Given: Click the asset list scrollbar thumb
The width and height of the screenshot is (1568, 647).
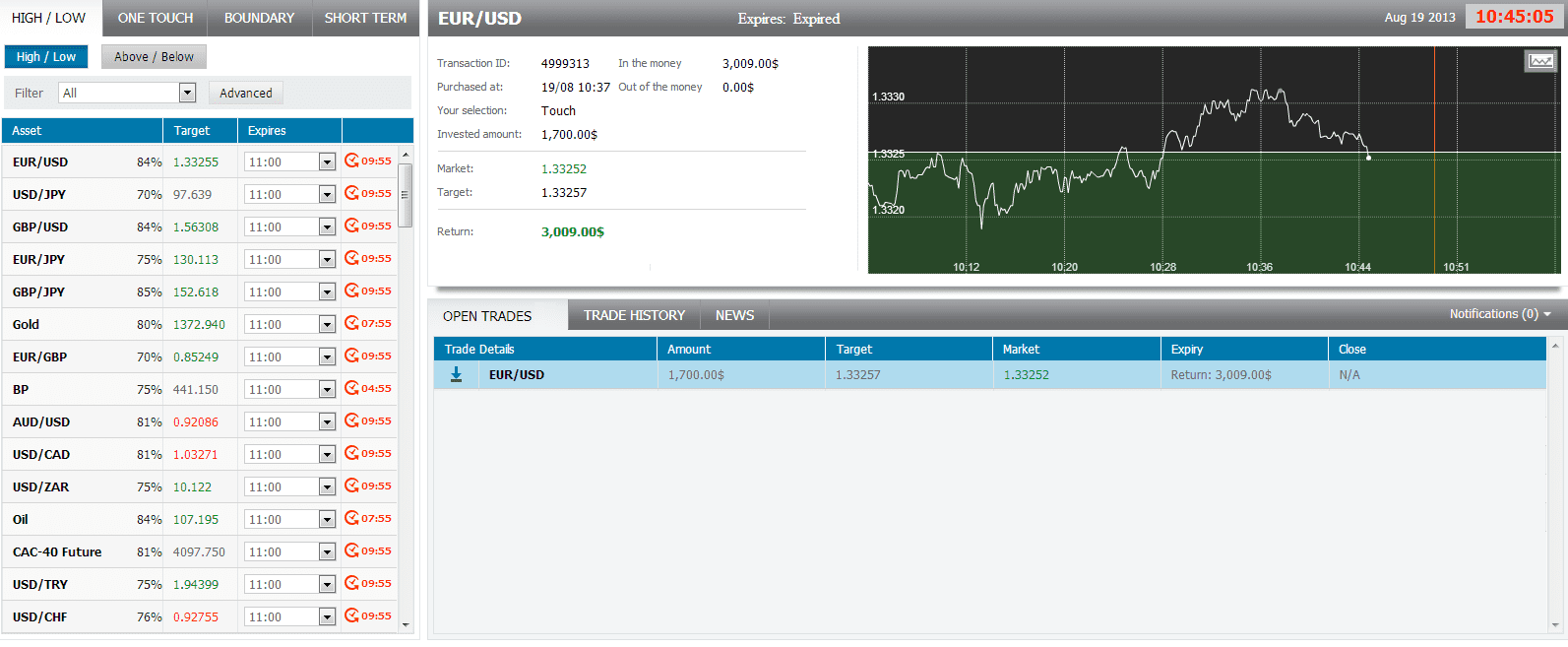Looking at the screenshot, I should pyautogui.click(x=405, y=195).
